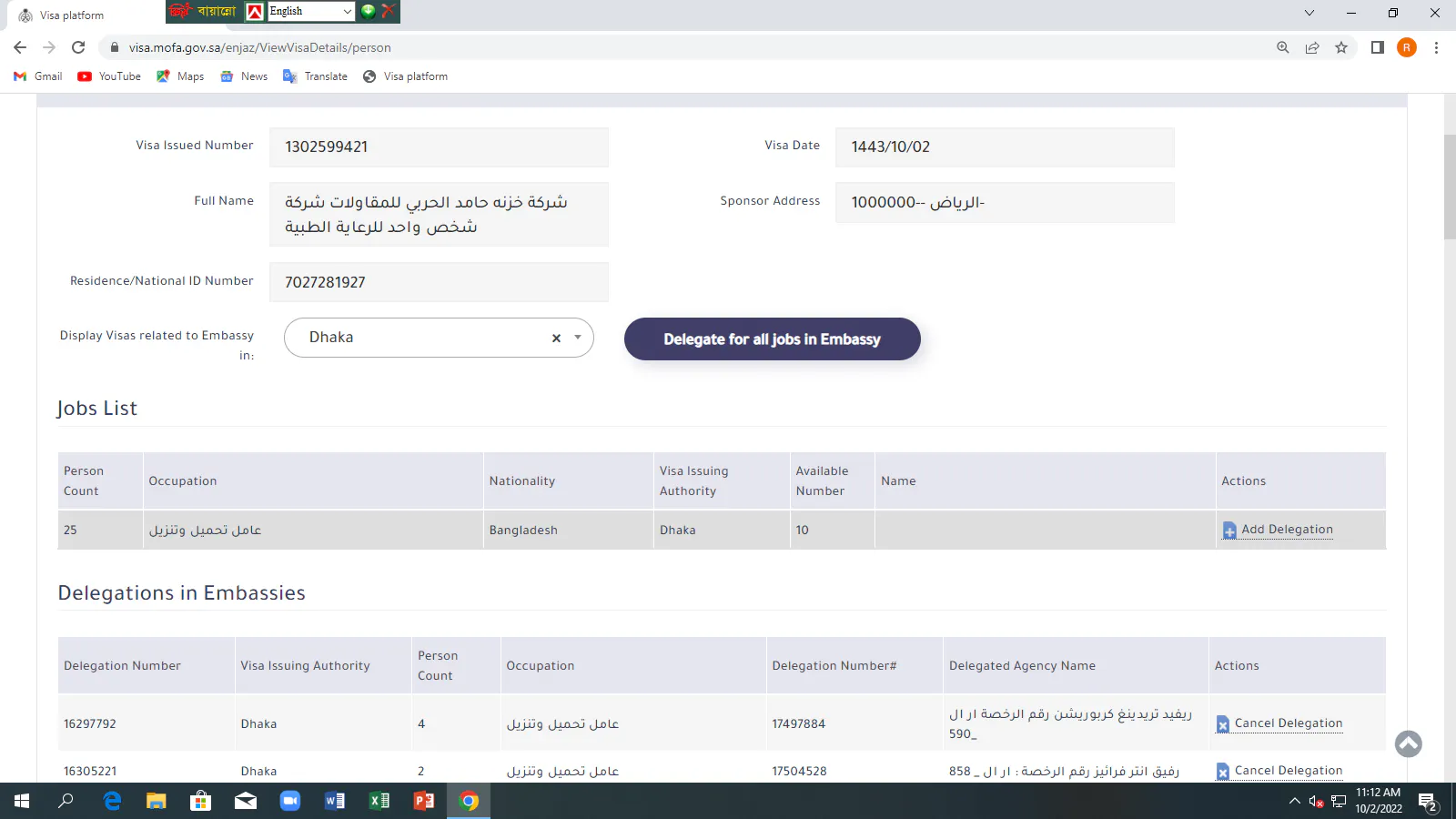Open tab search chevron in title bar
Image resolution: width=1456 pixels, height=819 pixels.
[1309, 13]
